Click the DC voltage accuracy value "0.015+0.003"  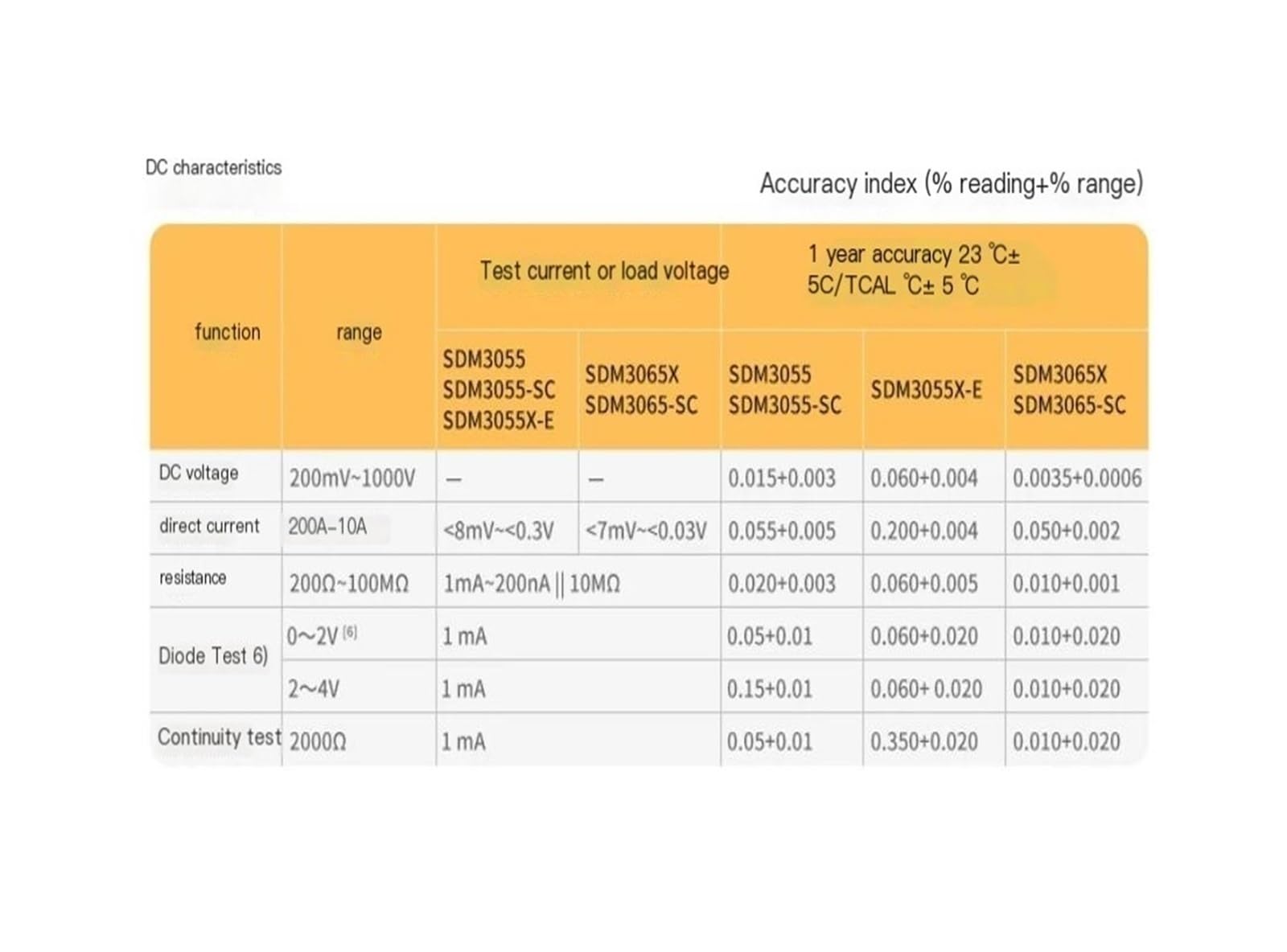(782, 478)
